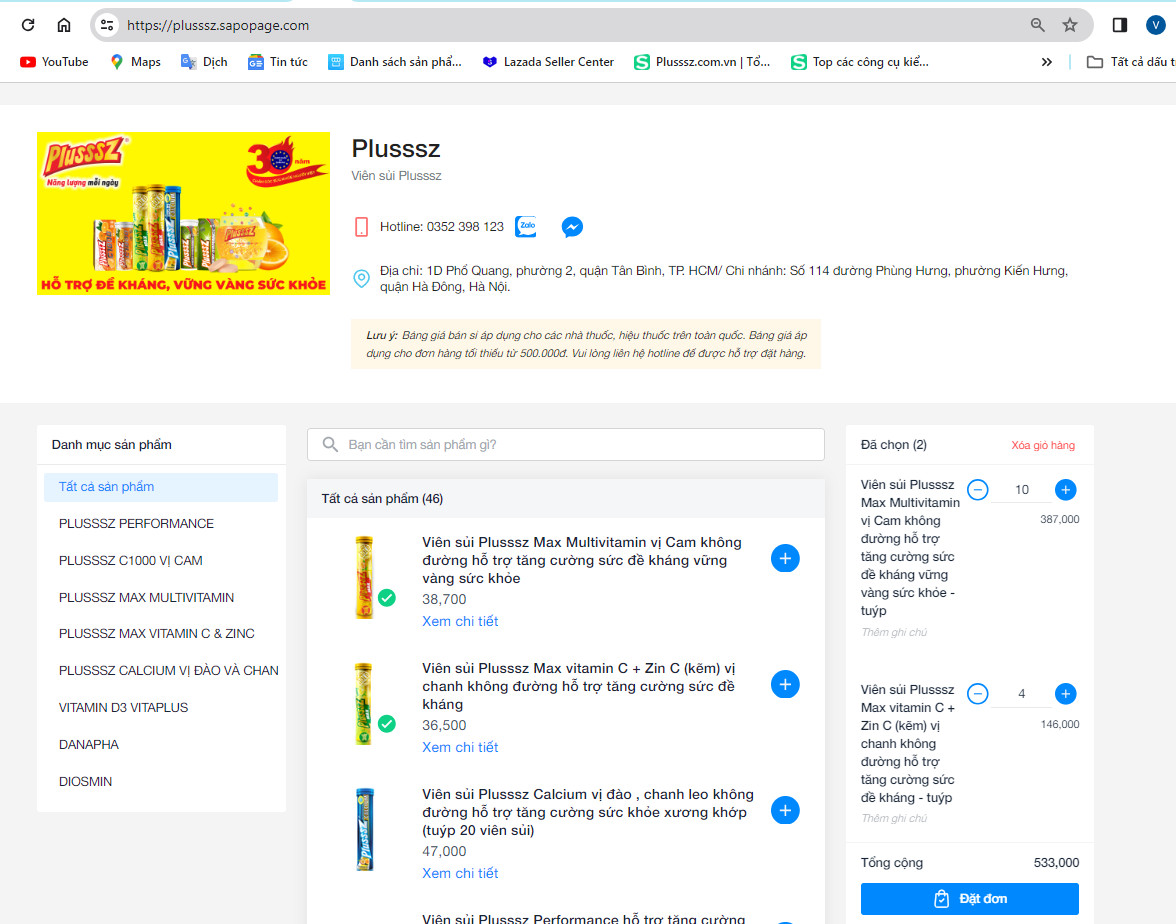This screenshot has width=1176, height=924.
Task: Open the Dịch translate bookmark
Action: pos(204,62)
